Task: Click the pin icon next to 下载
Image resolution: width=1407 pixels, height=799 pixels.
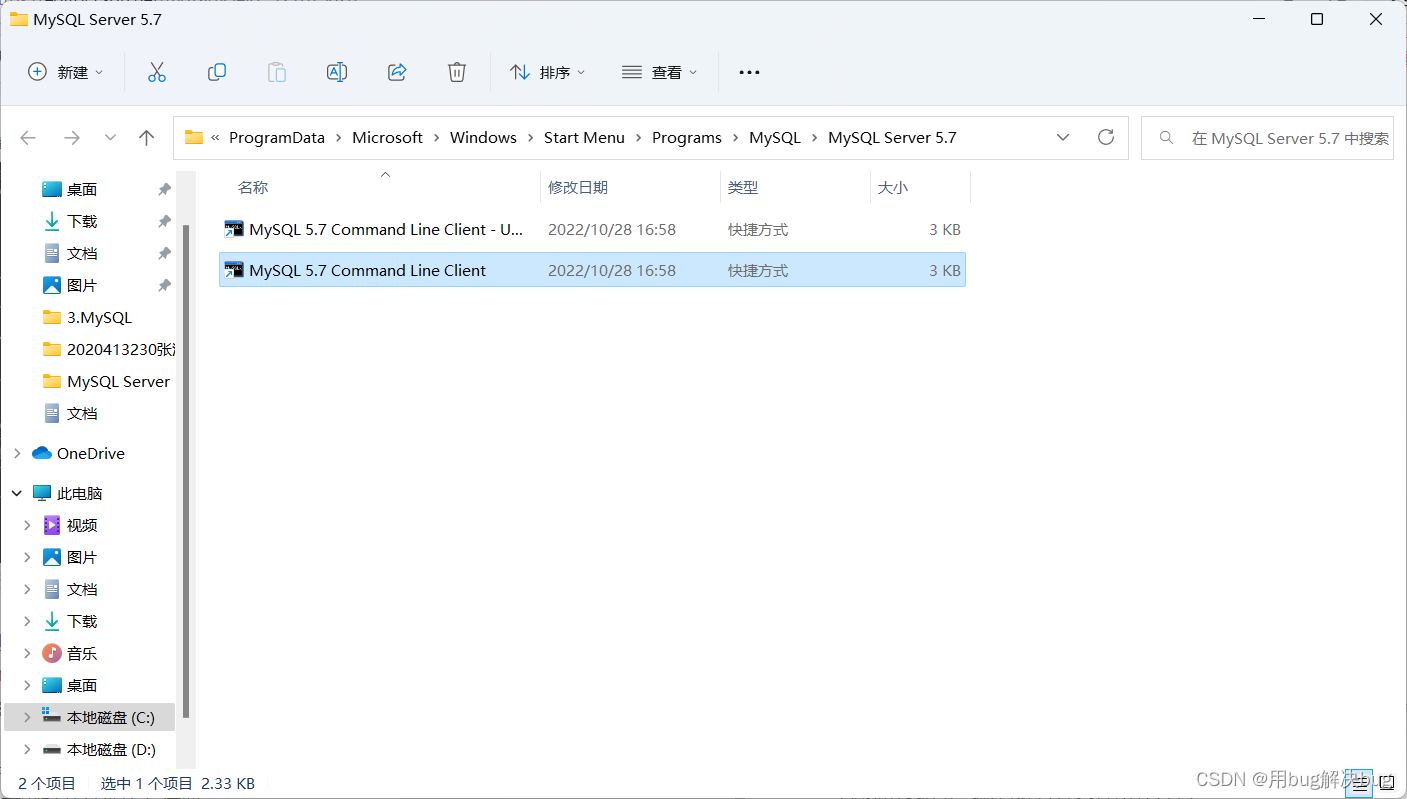Action: [x=164, y=221]
